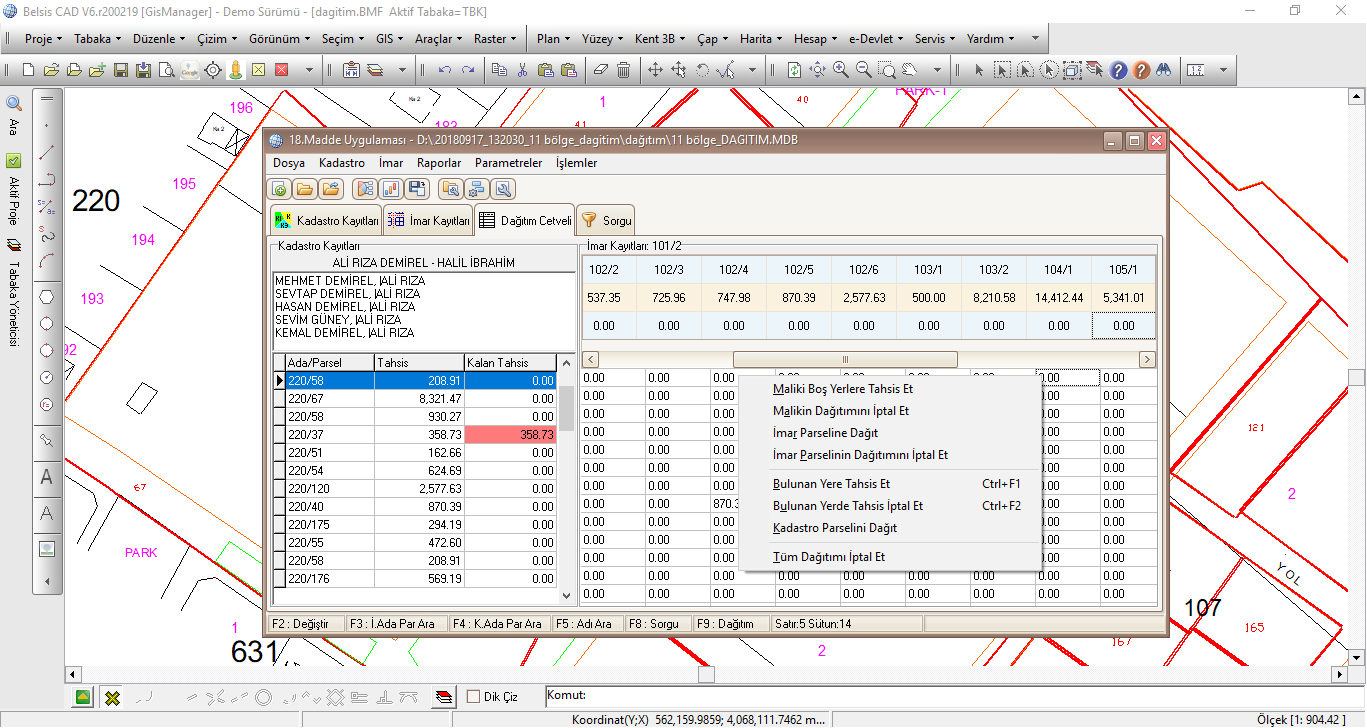Open the e-Devlet dropdown menu
1367x728 pixels.
(x=875, y=39)
